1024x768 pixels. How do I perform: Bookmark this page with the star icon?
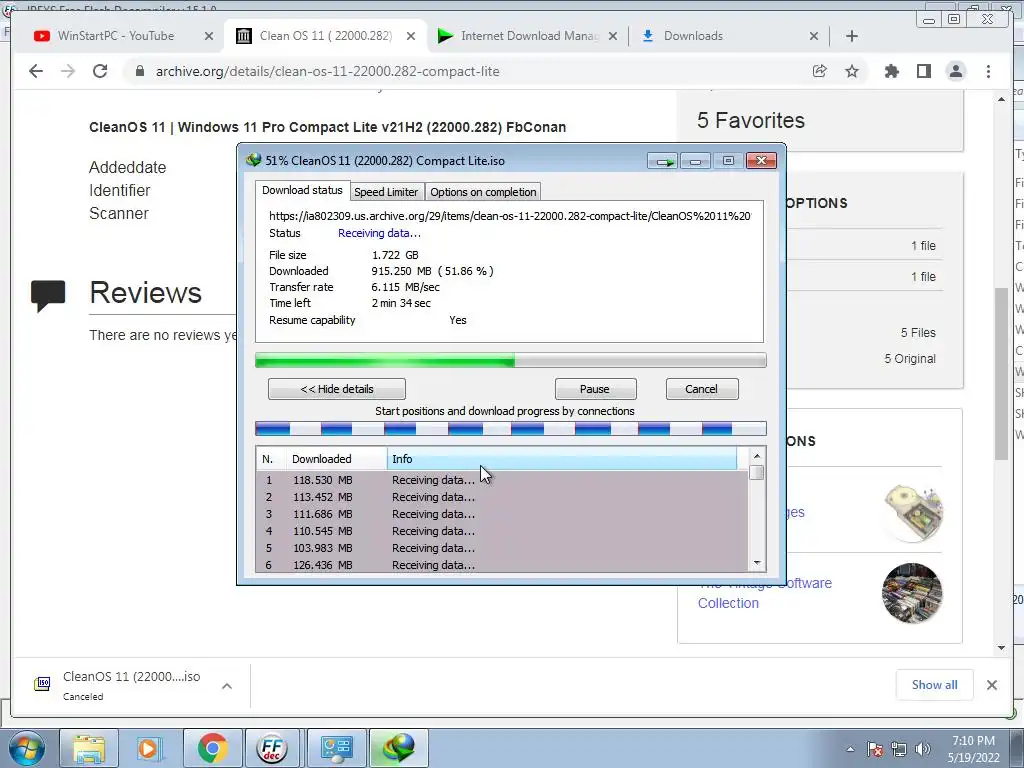click(x=852, y=71)
